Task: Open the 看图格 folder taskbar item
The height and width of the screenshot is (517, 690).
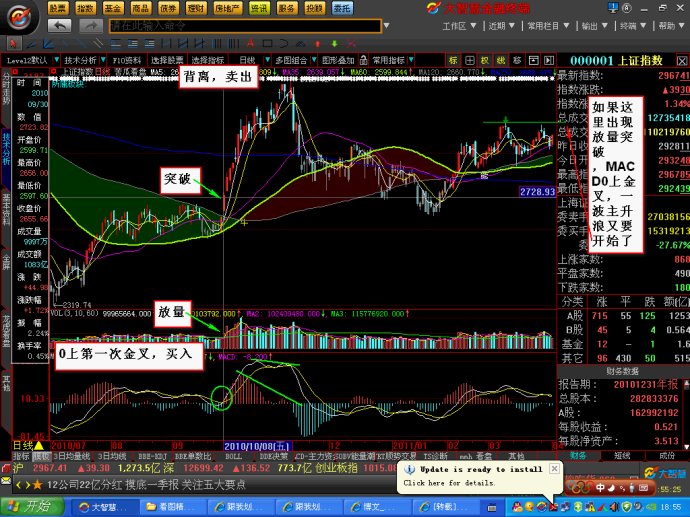Action: (x=172, y=507)
